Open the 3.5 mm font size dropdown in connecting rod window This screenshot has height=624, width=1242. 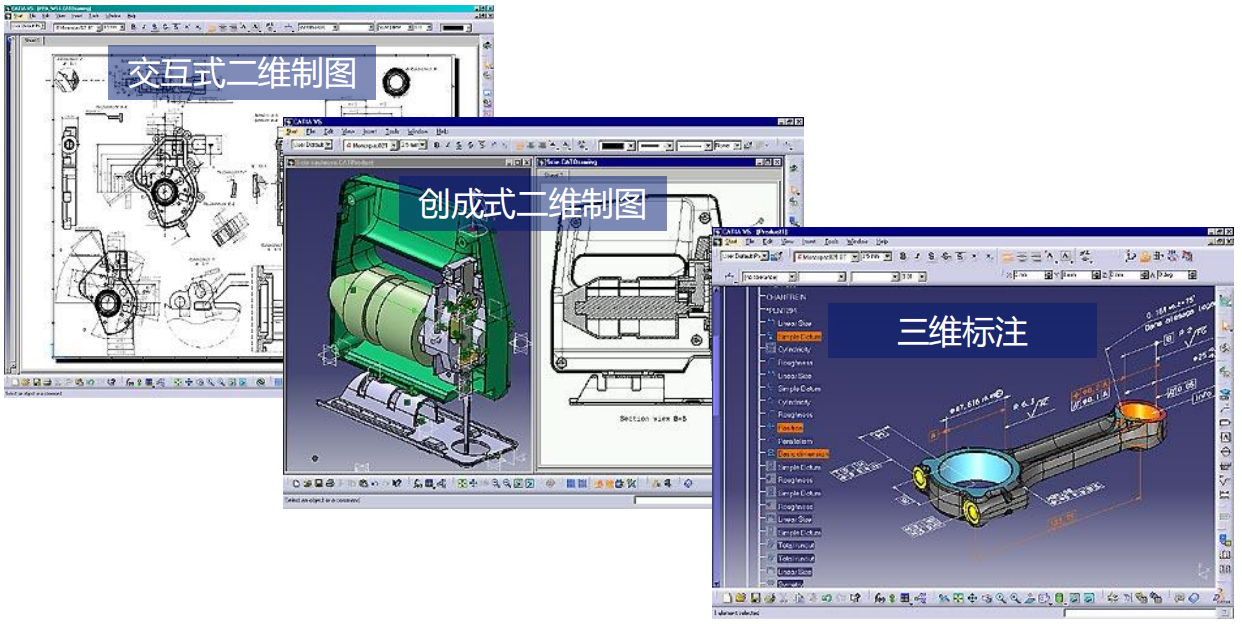[x=876, y=256]
